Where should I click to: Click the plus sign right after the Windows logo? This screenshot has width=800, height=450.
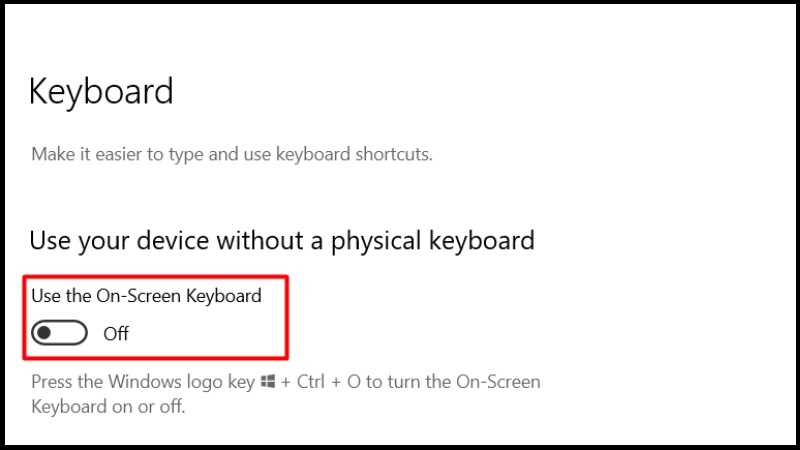pos(286,382)
